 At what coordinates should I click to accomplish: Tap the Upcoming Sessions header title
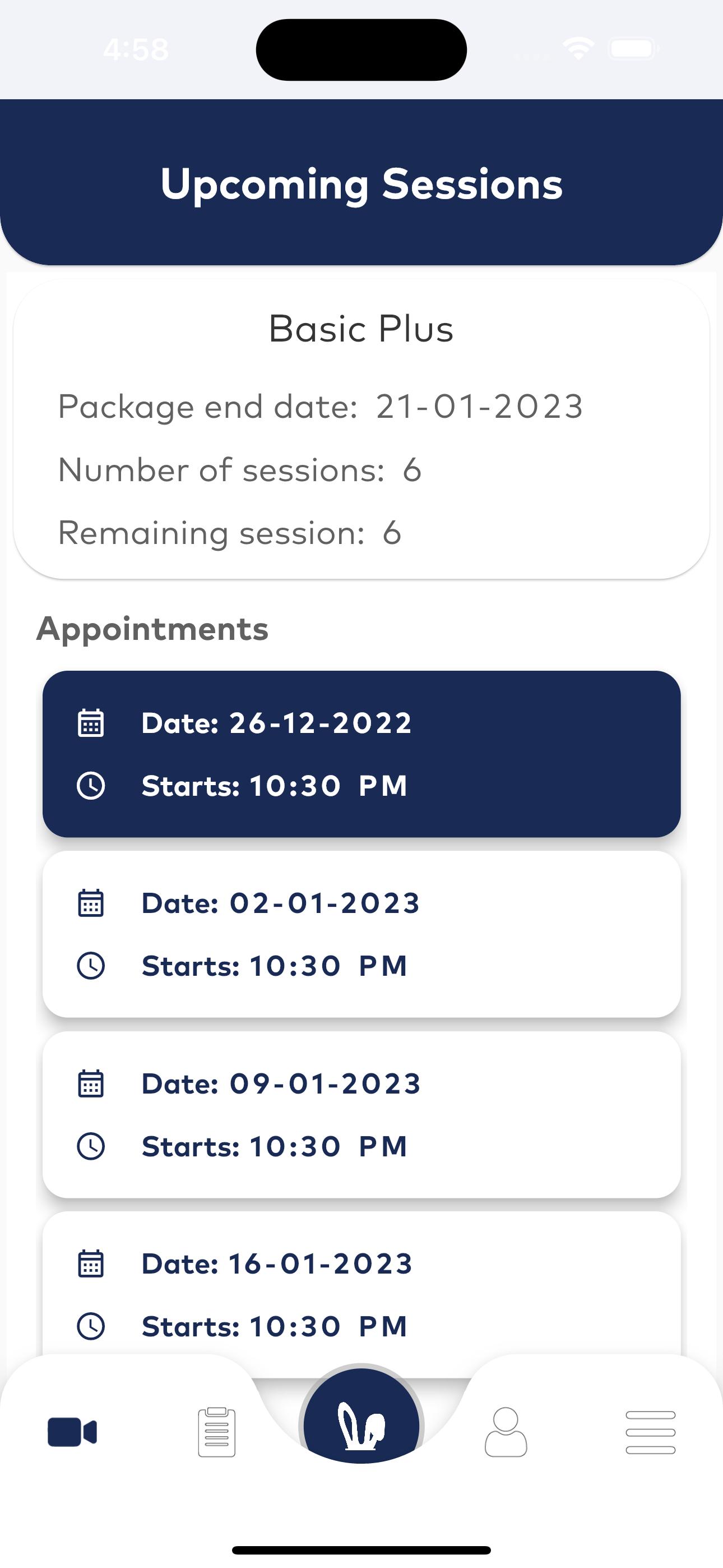pos(361,184)
